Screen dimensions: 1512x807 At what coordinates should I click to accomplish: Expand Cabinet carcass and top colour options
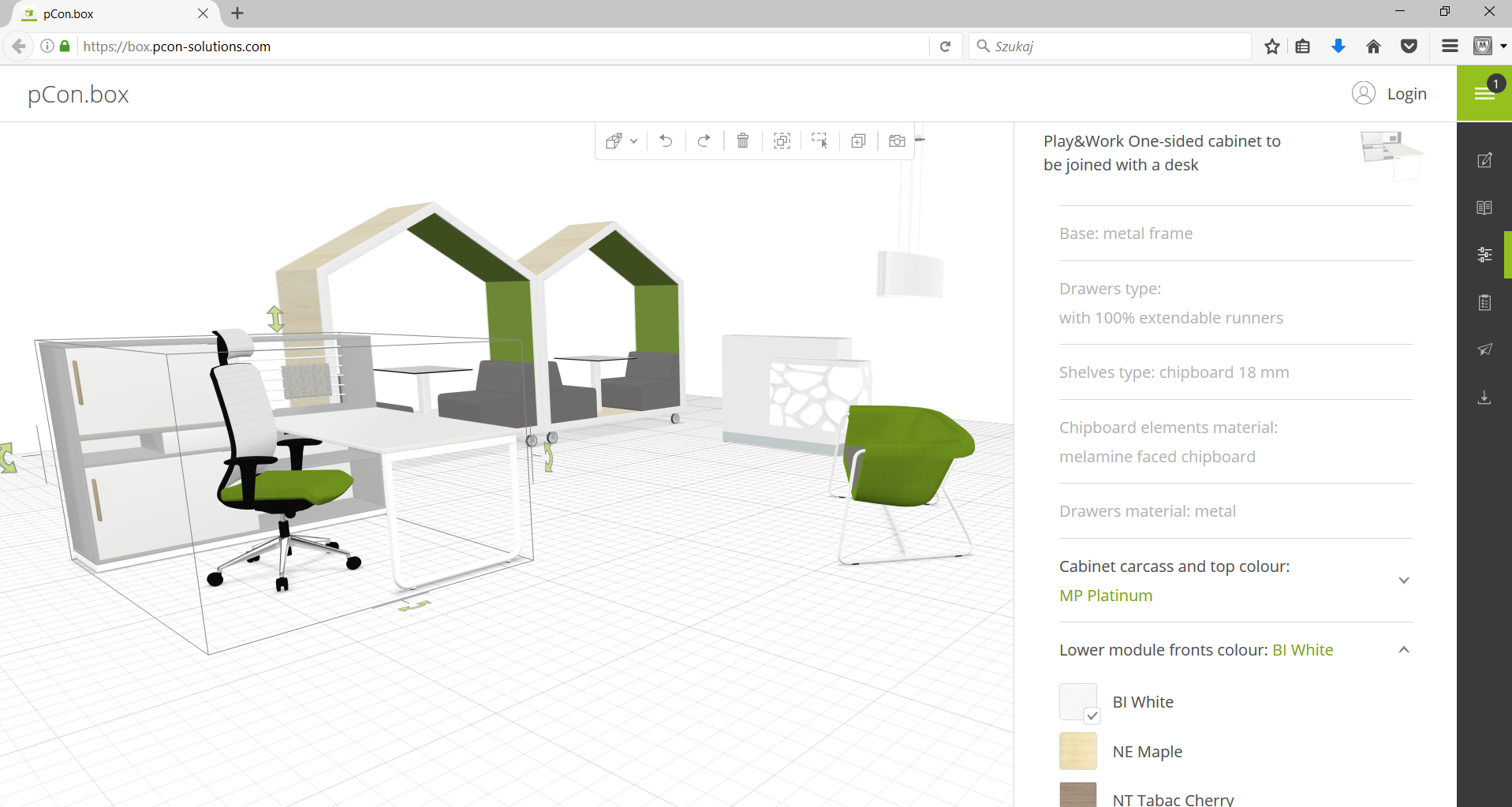click(x=1404, y=581)
